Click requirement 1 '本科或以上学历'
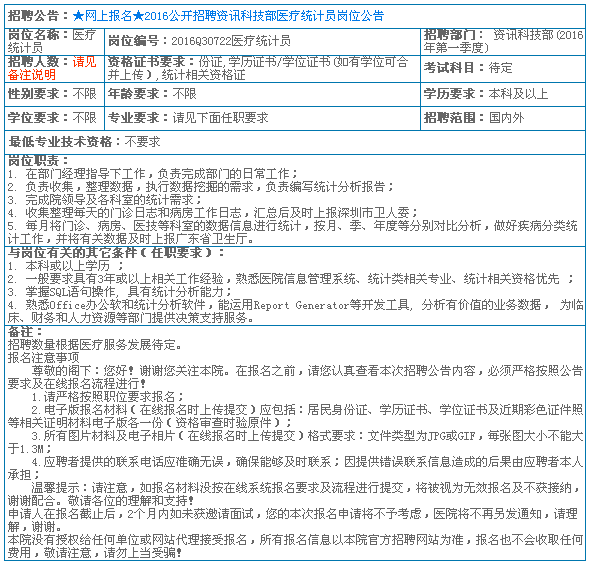The width and height of the screenshot is (594, 565). click(66, 266)
